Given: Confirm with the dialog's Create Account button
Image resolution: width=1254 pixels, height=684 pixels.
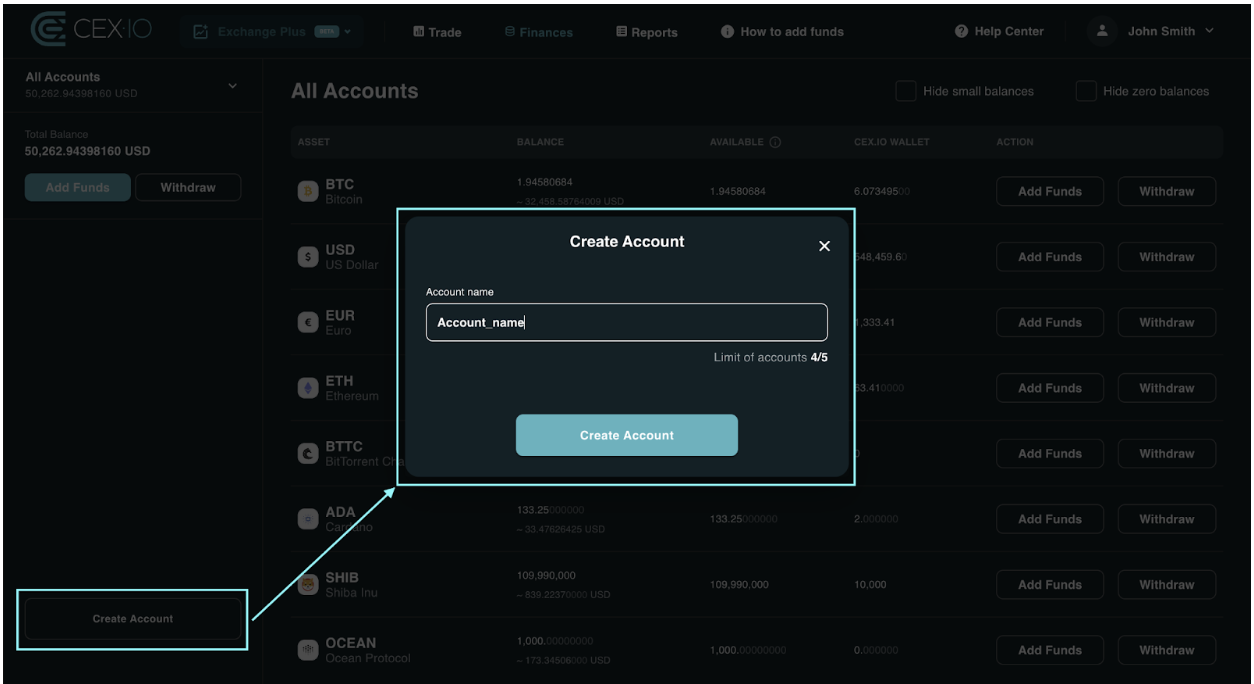Looking at the screenshot, I should coord(627,435).
